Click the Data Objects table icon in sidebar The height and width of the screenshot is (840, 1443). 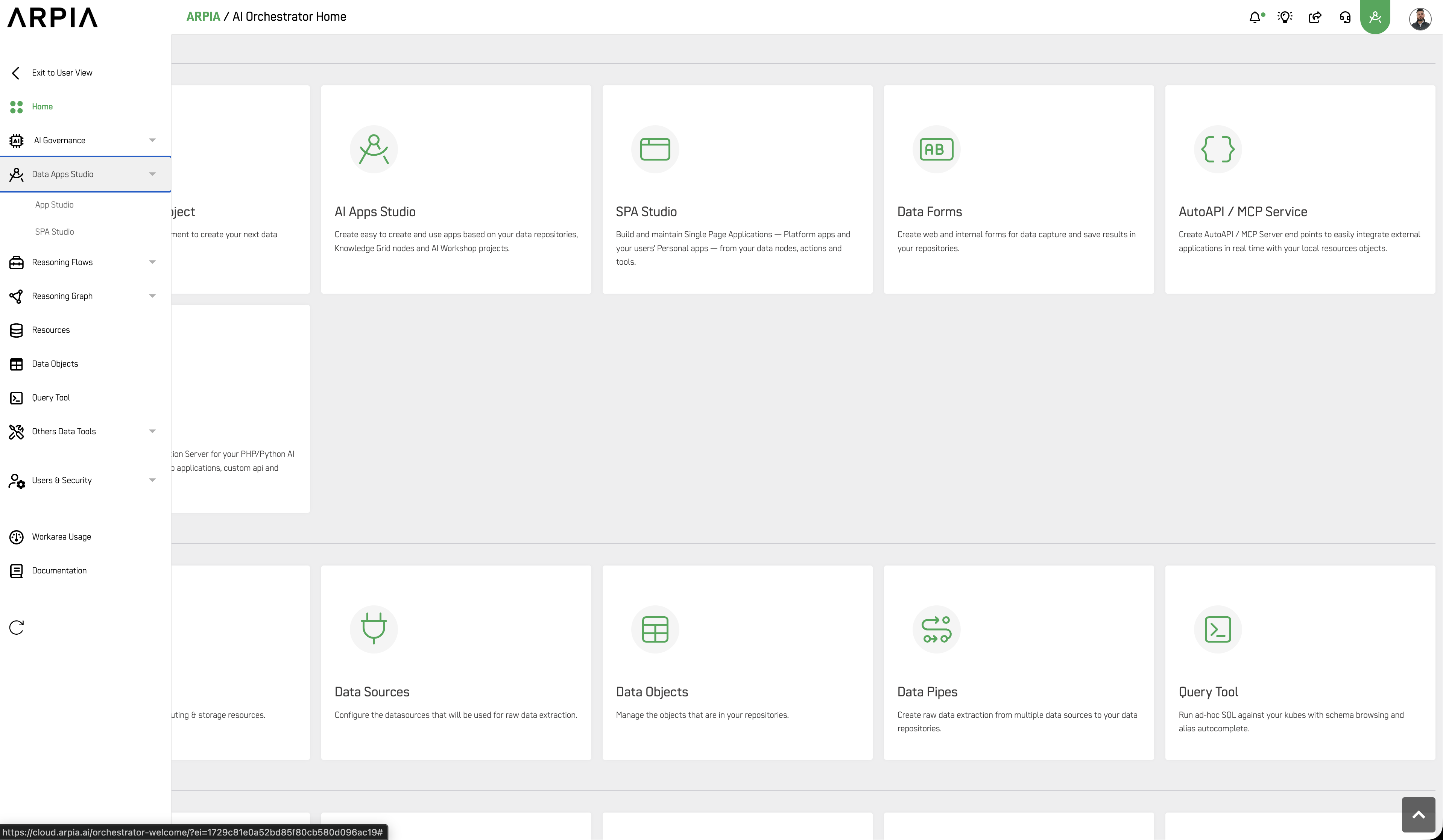(x=17, y=364)
